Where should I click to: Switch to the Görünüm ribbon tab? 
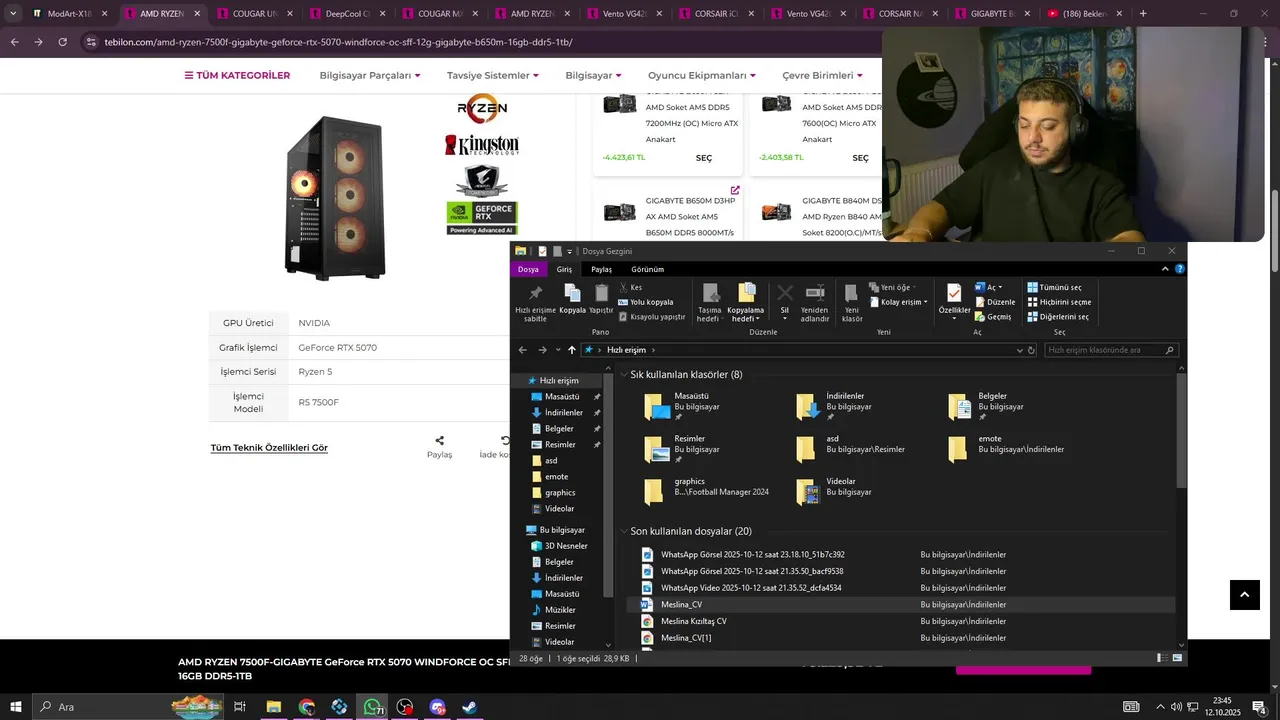tap(647, 269)
